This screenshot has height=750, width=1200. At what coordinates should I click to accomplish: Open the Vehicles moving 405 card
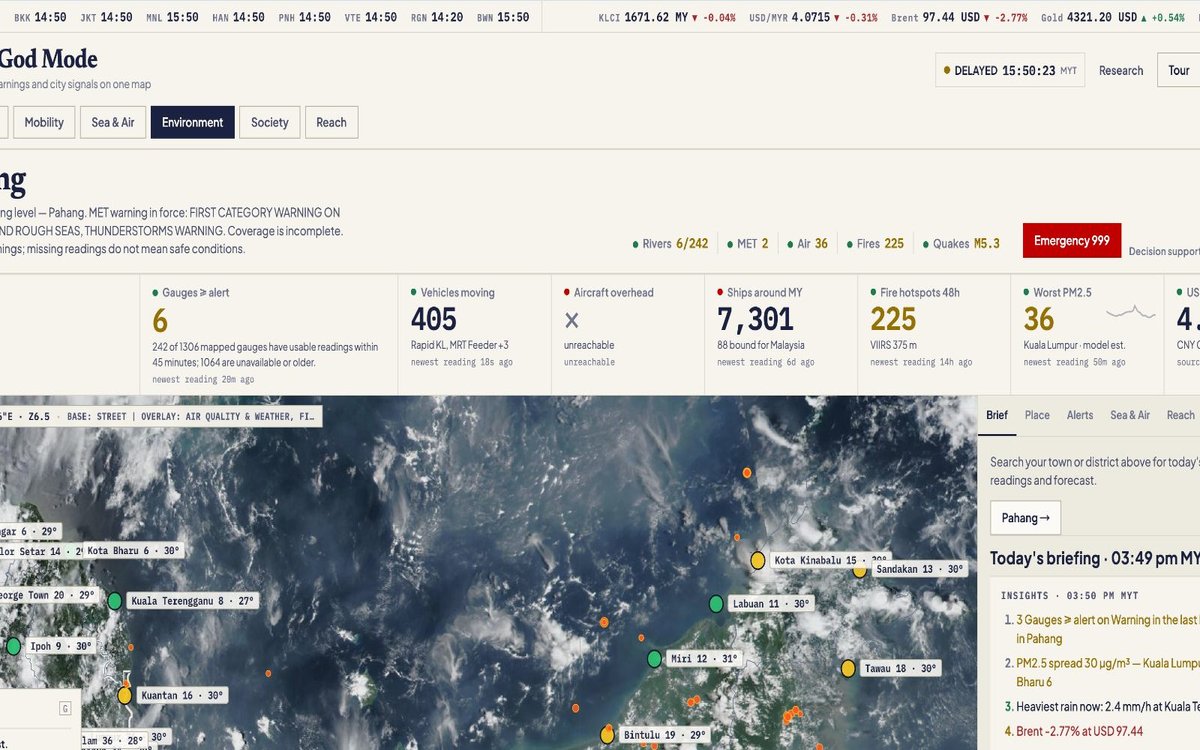474,335
